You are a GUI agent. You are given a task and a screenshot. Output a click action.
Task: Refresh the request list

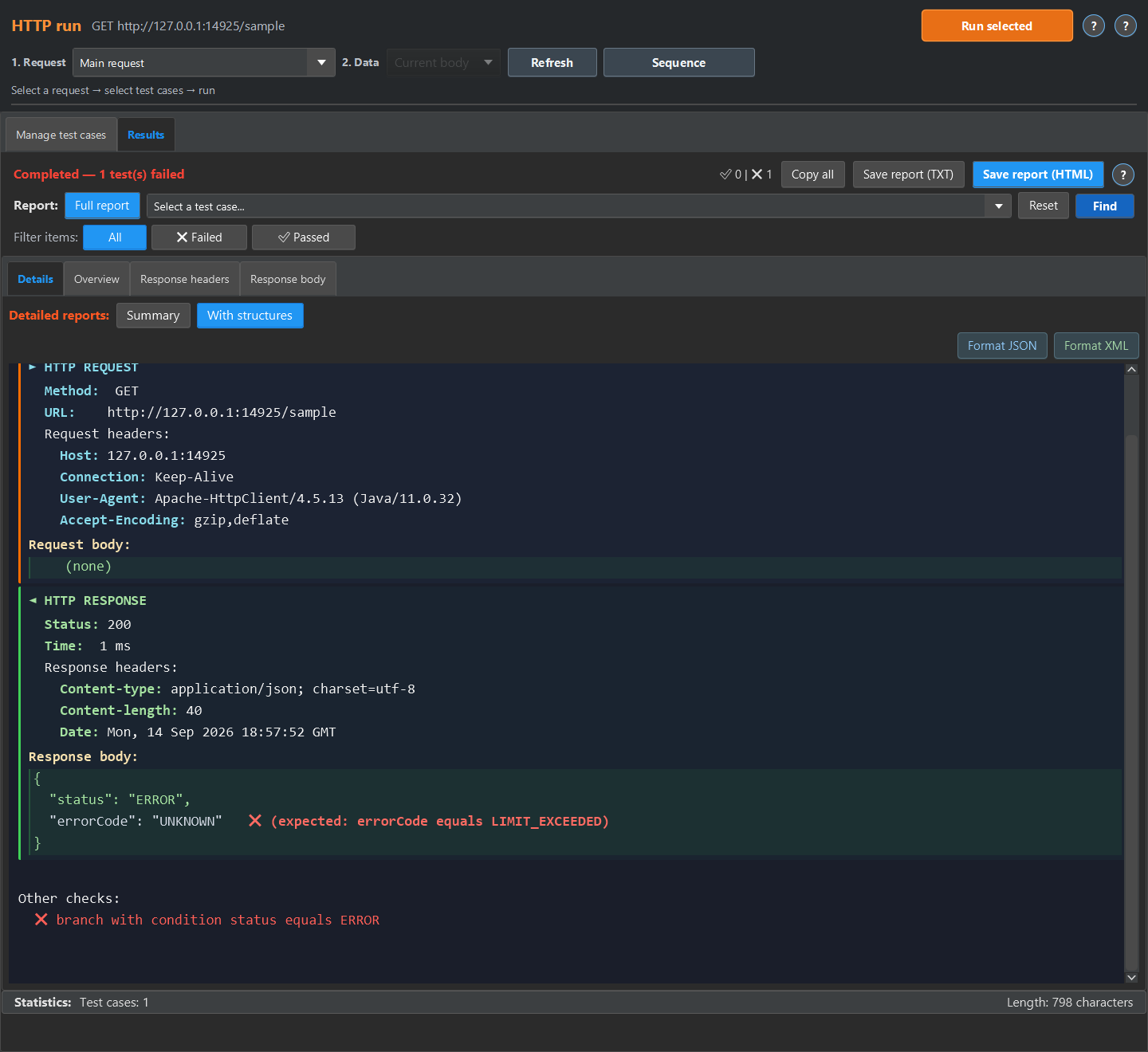[x=552, y=63]
